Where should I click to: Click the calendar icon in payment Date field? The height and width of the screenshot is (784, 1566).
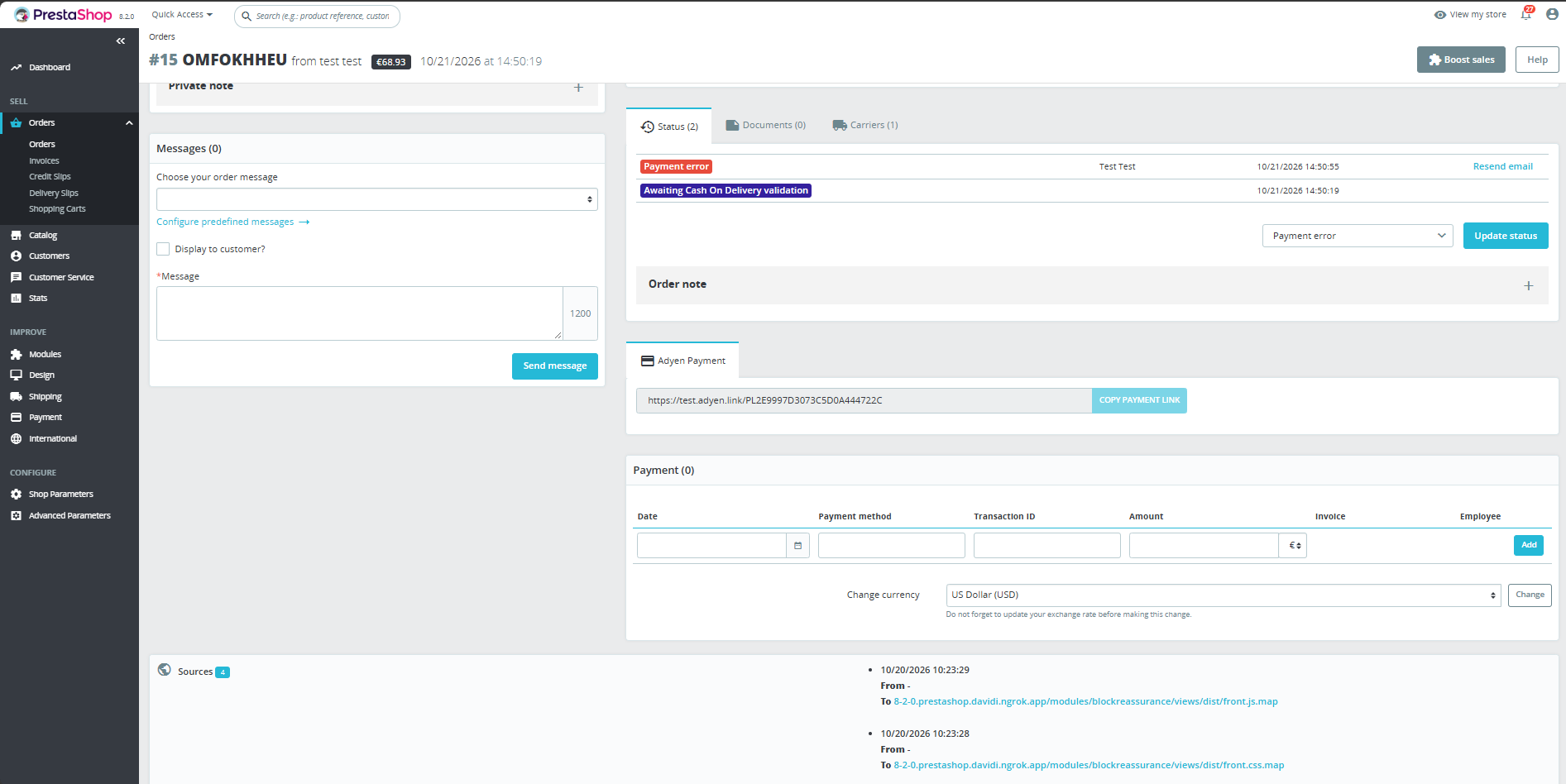click(797, 546)
